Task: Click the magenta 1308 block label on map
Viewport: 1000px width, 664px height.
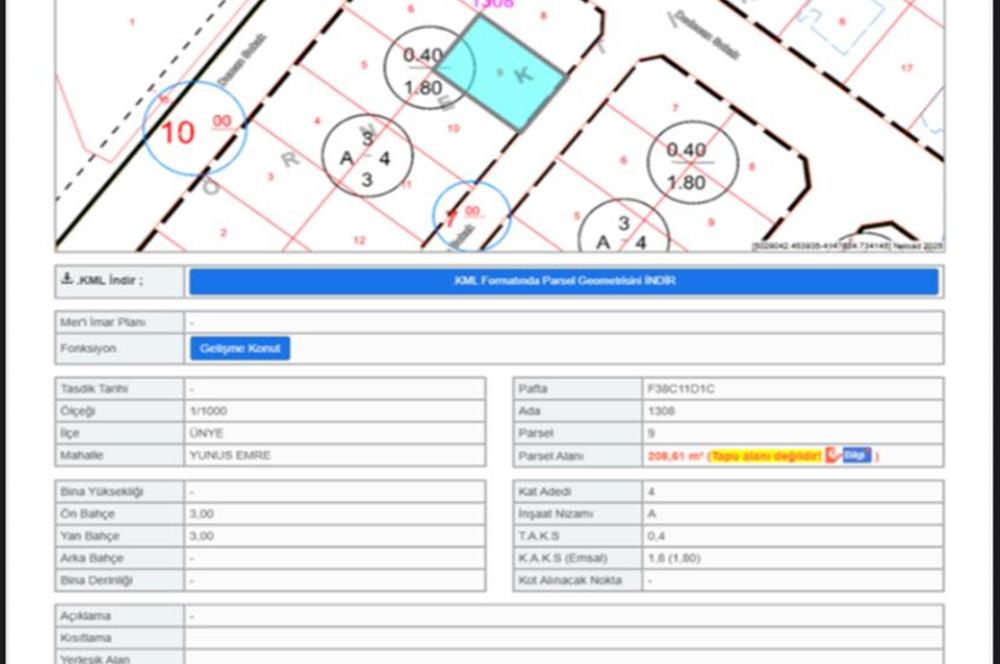Action: tap(492, 4)
